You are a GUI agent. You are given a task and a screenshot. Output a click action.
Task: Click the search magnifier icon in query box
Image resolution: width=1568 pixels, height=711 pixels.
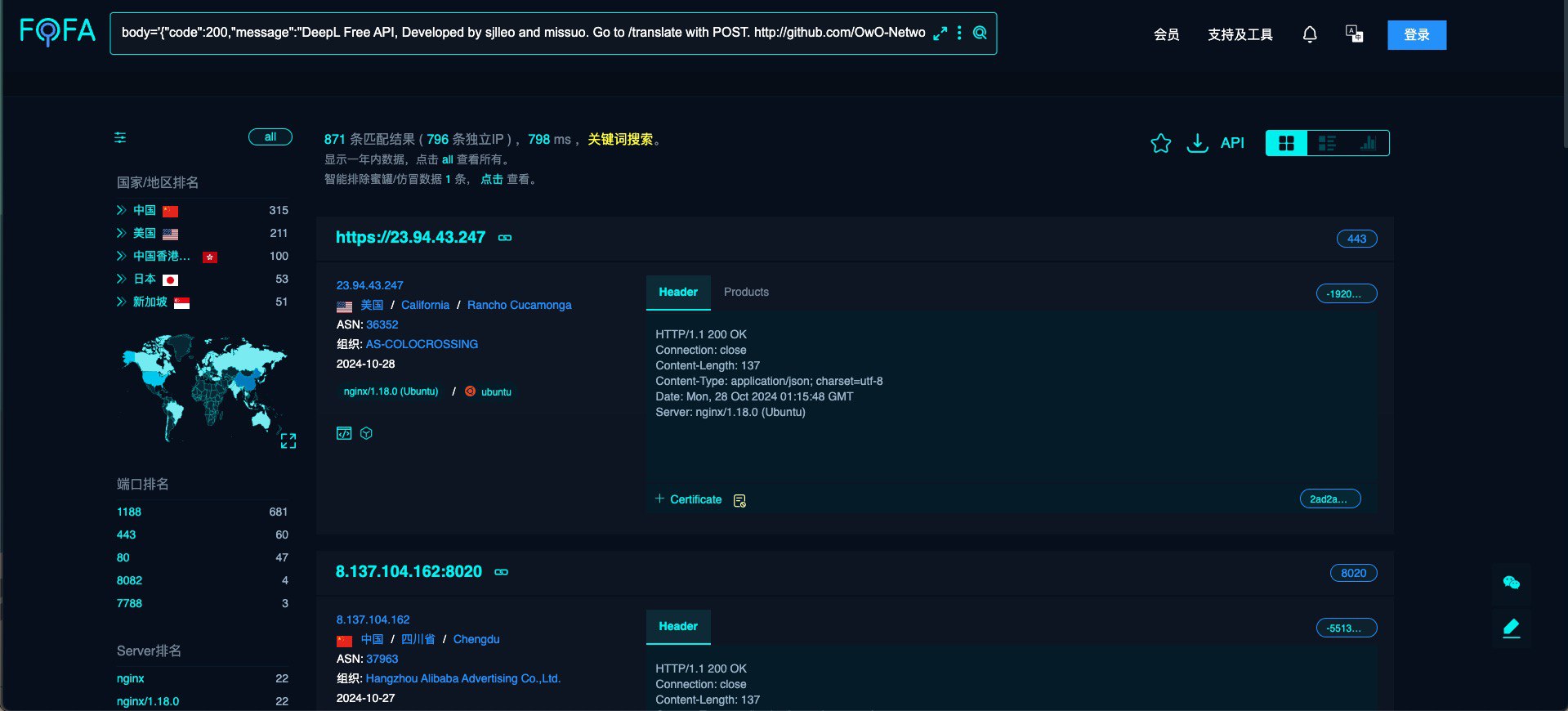(980, 33)
